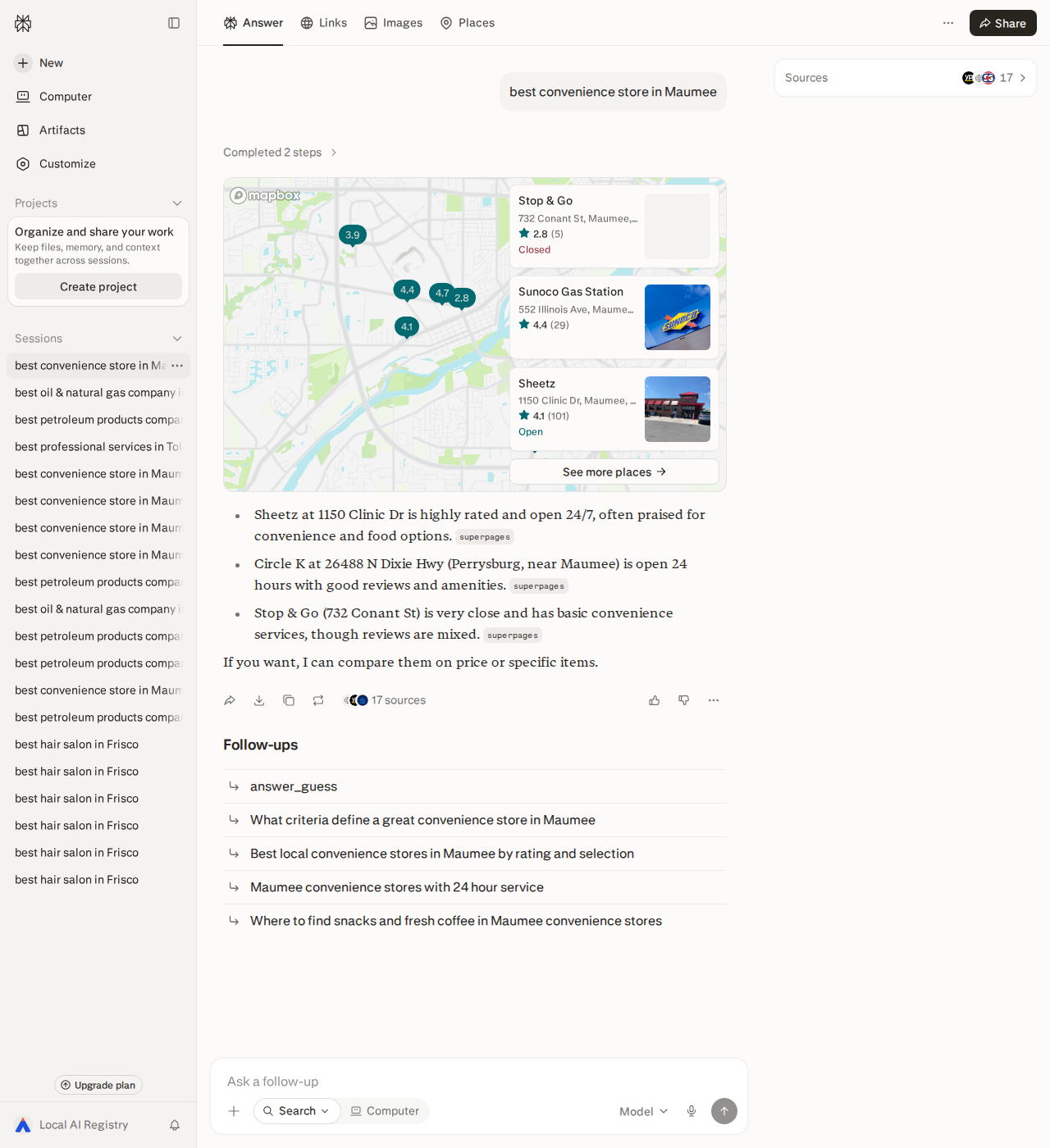Viewport: 1050px width, 1148px height.
Task: Download the answer using download icon
Action: click(259, 700)
